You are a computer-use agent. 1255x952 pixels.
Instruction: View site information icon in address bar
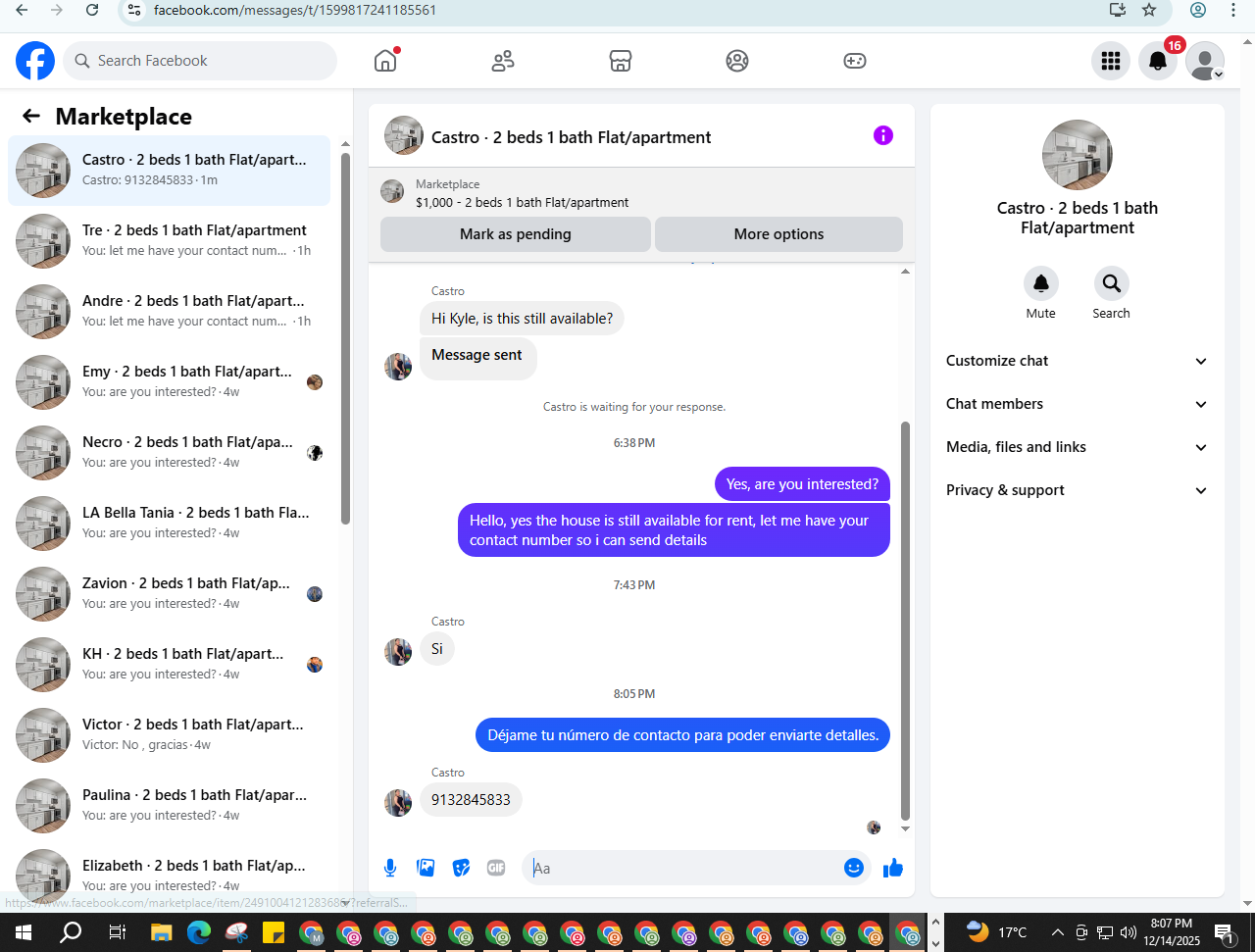pyautogui.click(x=135, y=10)
